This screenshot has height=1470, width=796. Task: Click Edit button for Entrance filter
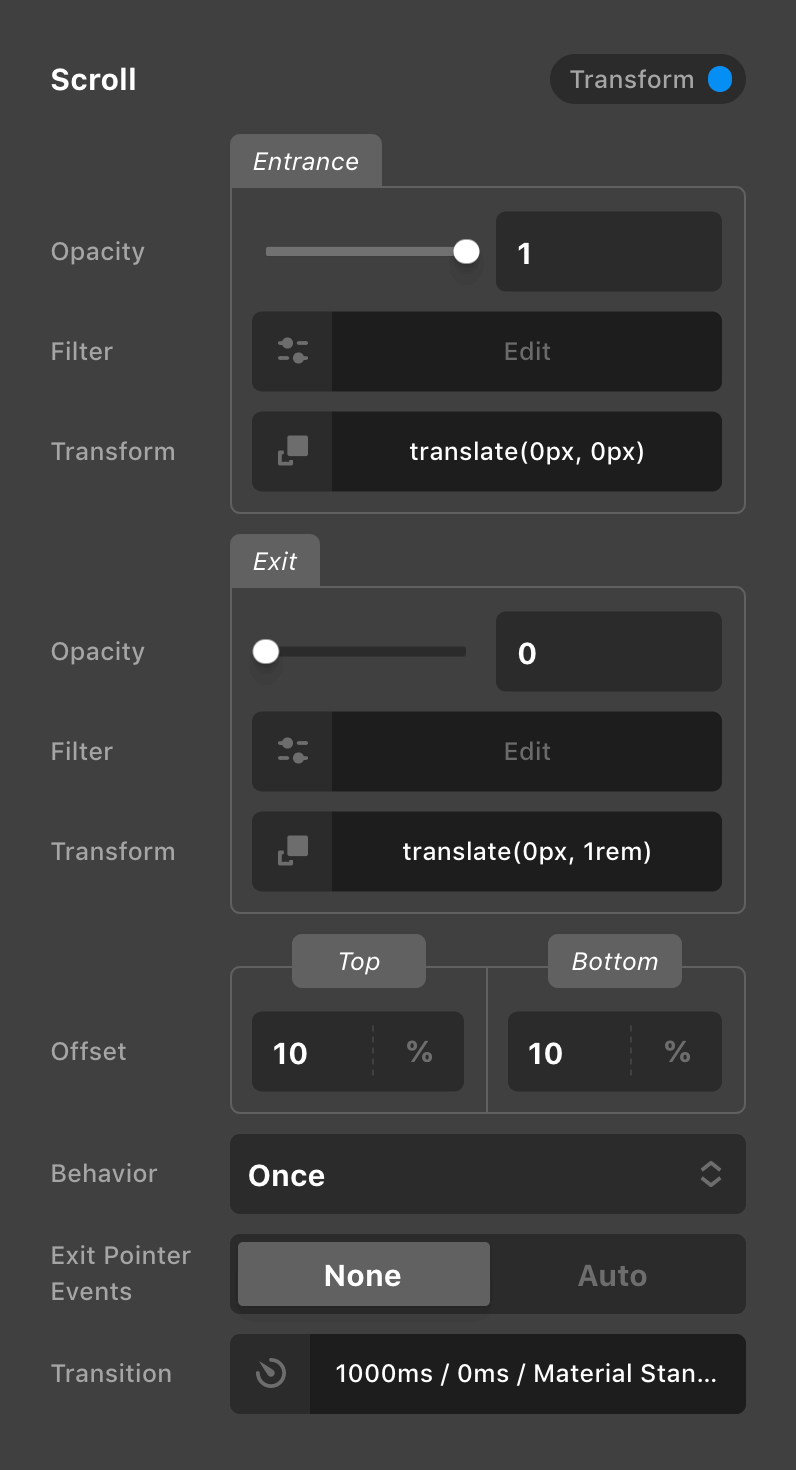click(527, 351)
